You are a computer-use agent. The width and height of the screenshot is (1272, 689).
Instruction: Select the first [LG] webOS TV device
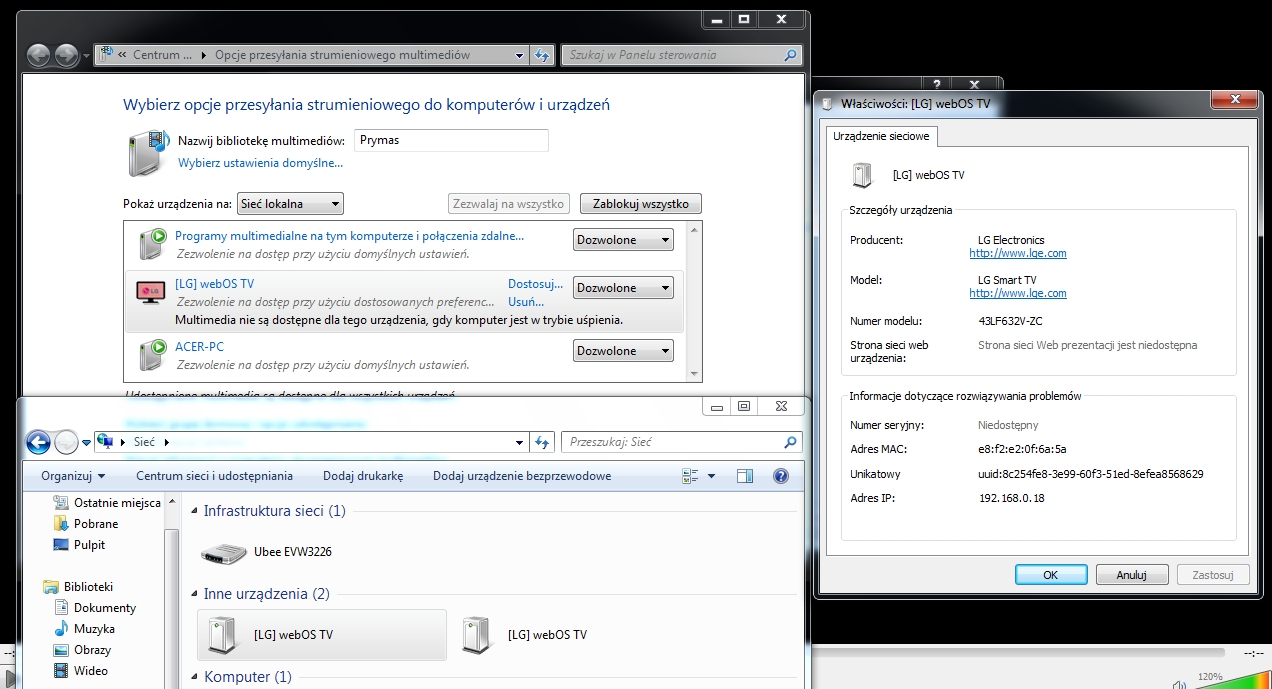[322, 635]
